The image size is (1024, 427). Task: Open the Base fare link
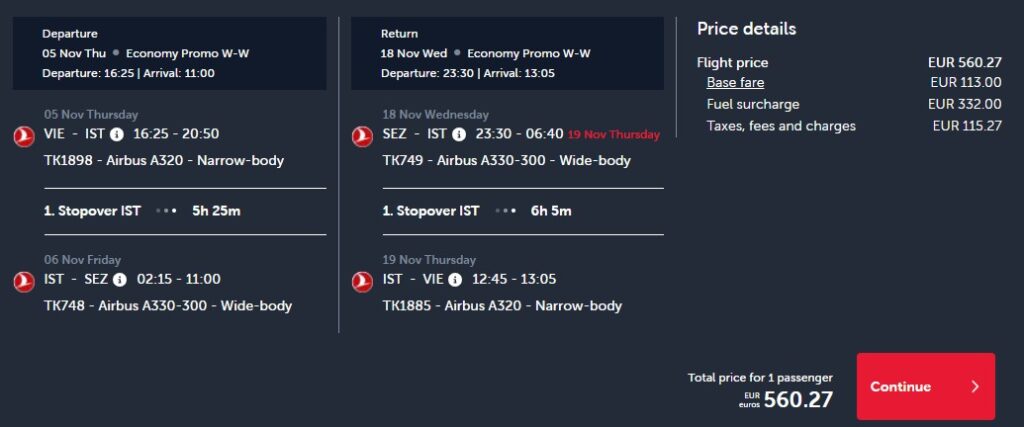click(735, 83)
